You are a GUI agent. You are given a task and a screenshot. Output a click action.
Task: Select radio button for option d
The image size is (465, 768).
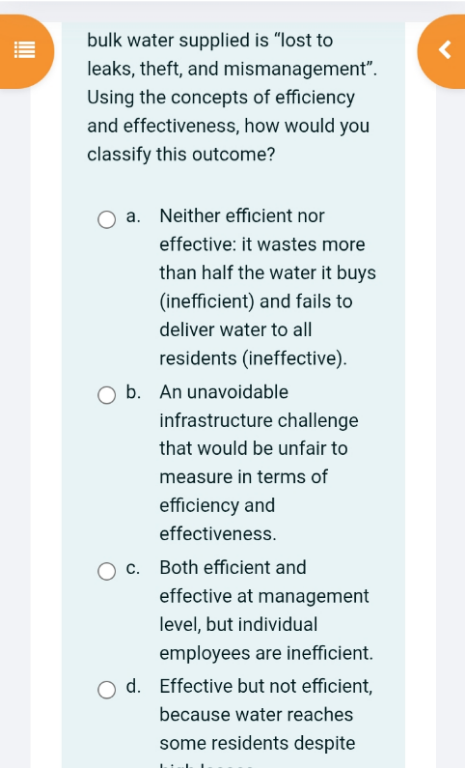[x=107, y=690]
